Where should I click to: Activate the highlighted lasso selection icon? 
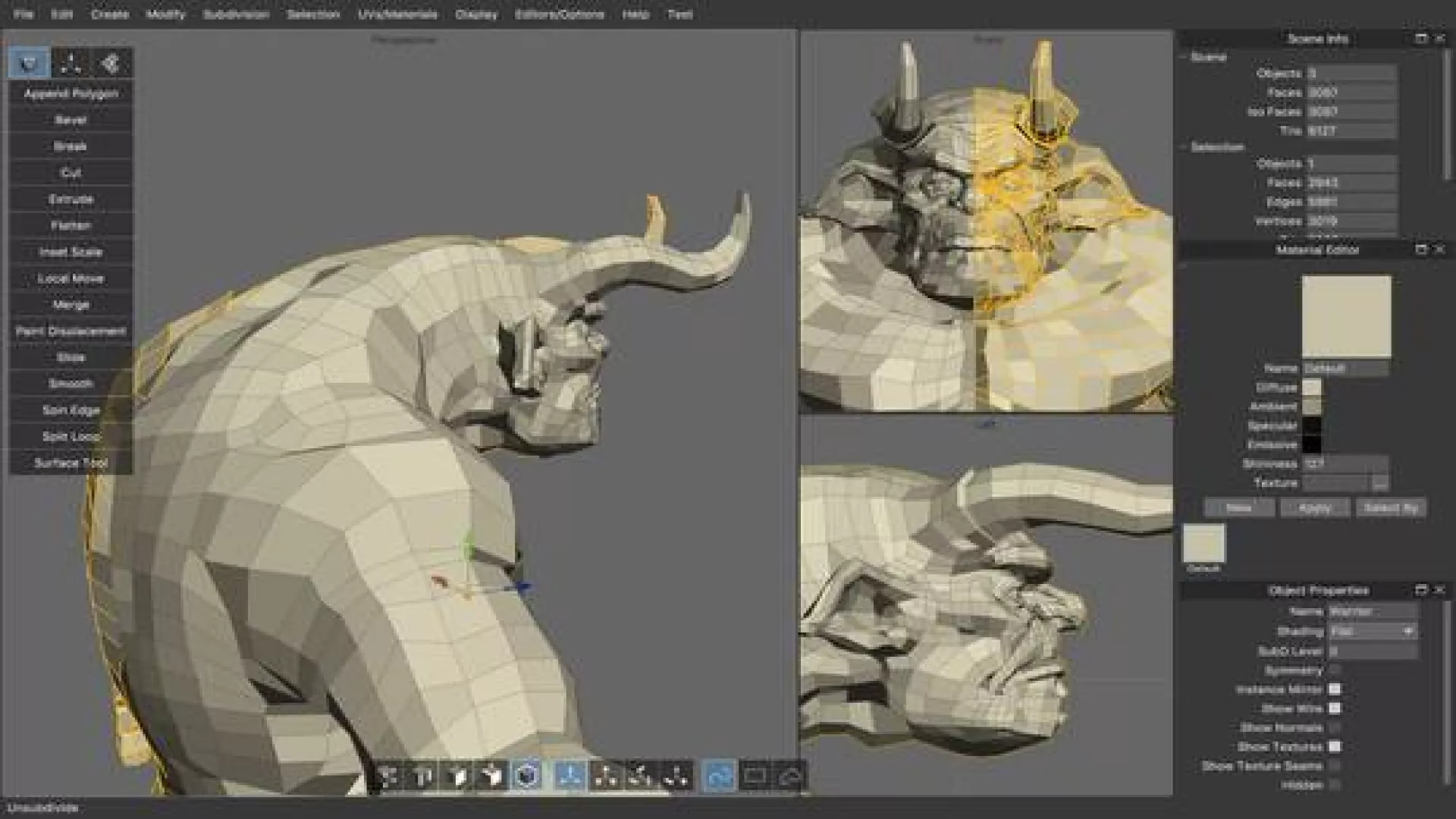(719, 776)
